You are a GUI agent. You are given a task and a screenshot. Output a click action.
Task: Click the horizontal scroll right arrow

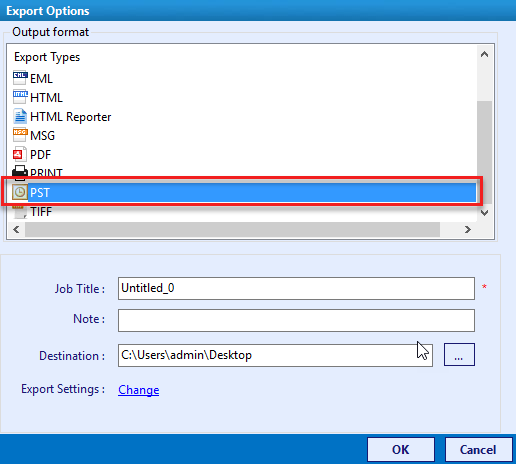(468, 229)
